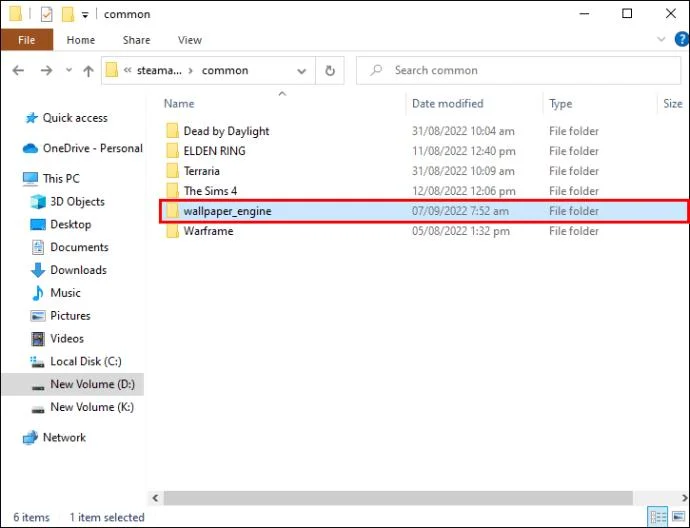This screenshot has height=528, width=690.
Task: Select the ELDEN RING folder
Action: point(214,151)
